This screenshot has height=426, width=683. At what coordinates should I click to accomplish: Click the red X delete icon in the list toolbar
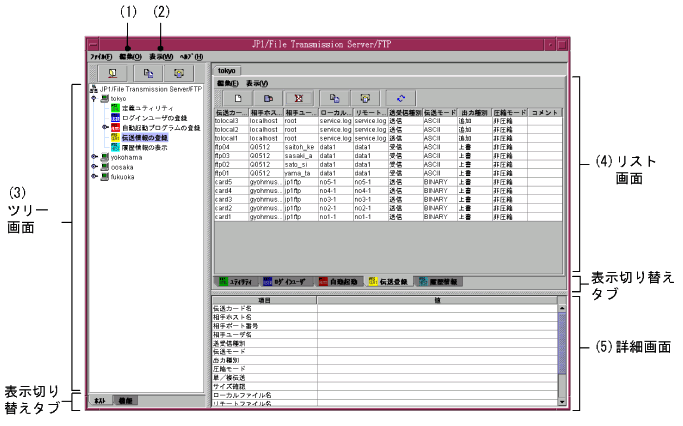click(x=302, y=99)
